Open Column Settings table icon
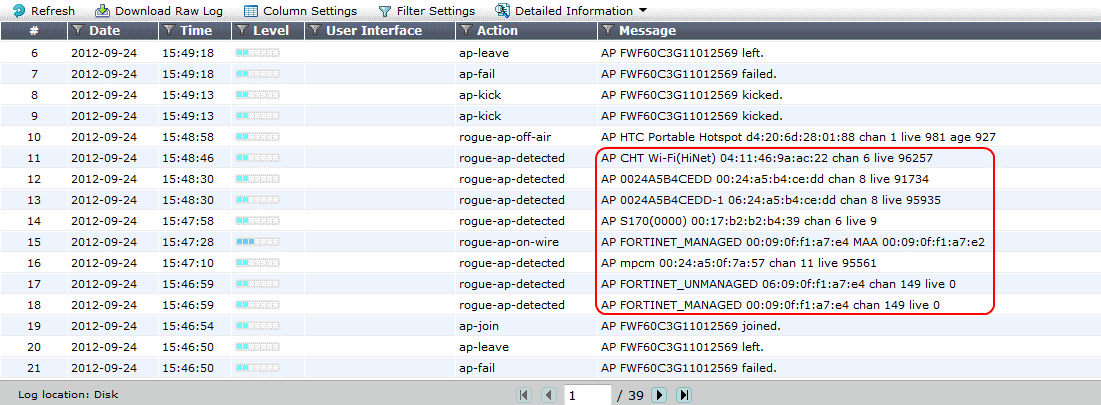1101x405 pixels. [x=250, y=11]
